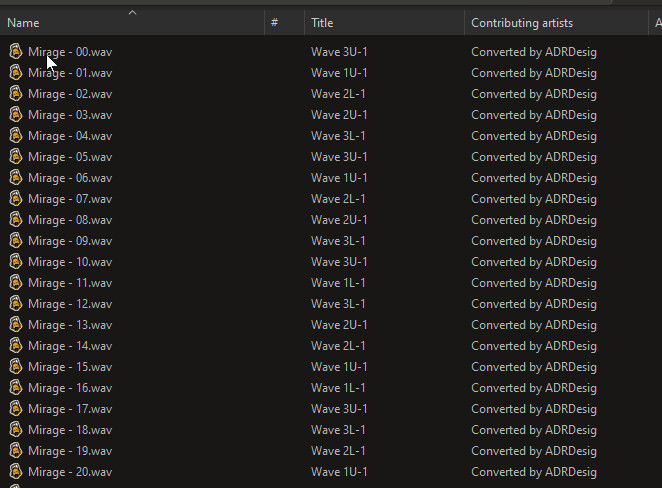Click the file icon for Mirage - 13.wav
The image size is (662, 488).
16,325
